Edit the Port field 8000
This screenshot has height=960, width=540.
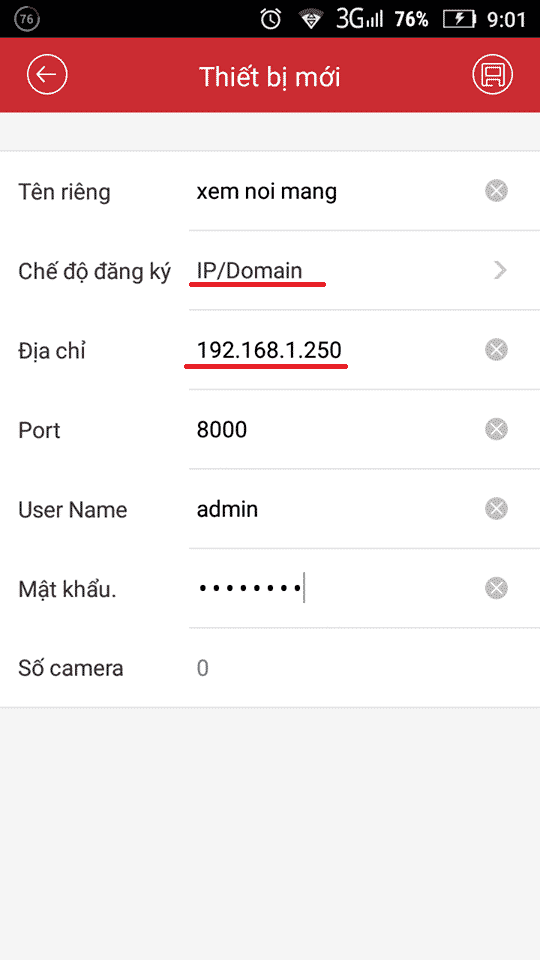222,430
